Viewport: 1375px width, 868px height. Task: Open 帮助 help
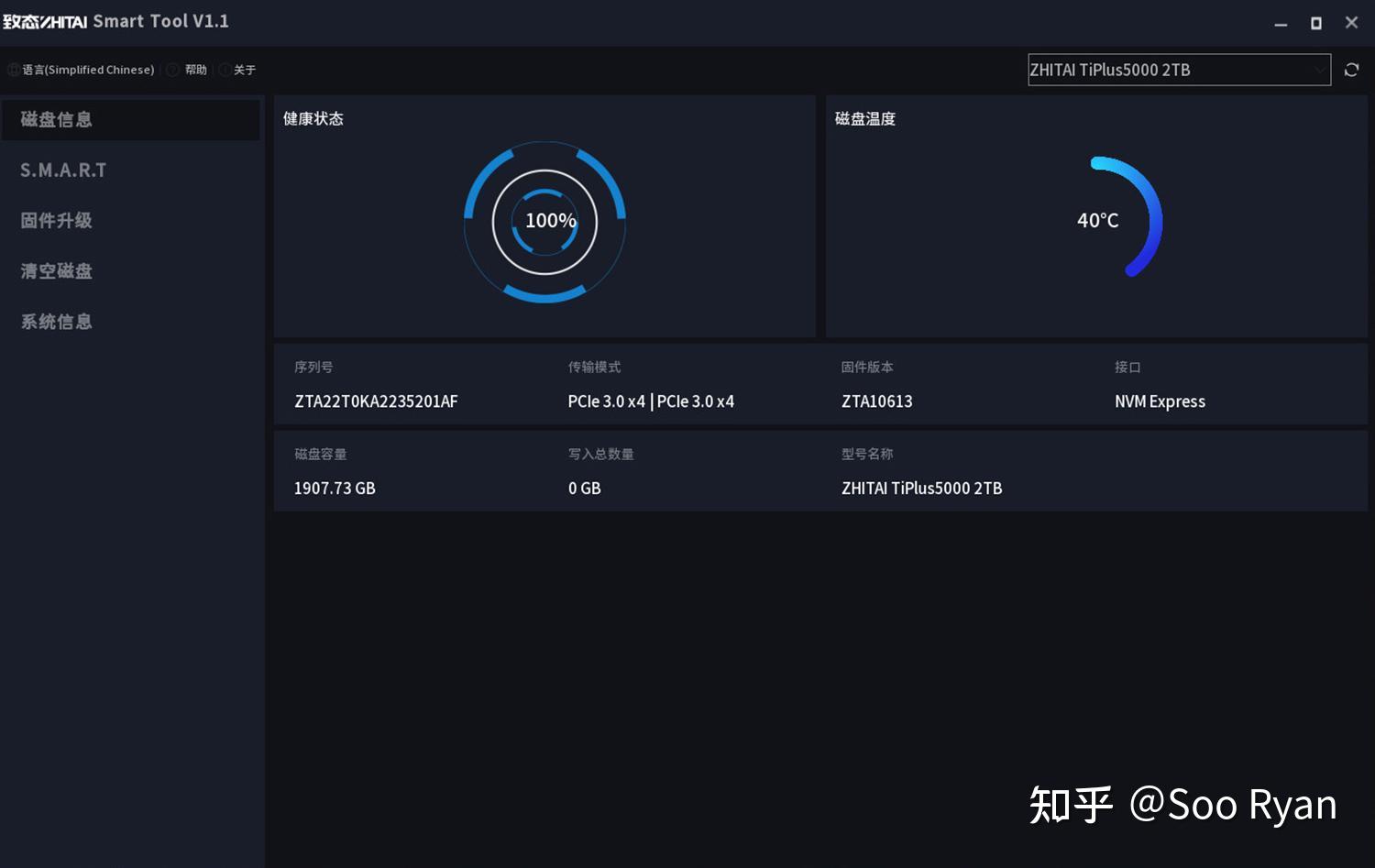pos(194,70)
